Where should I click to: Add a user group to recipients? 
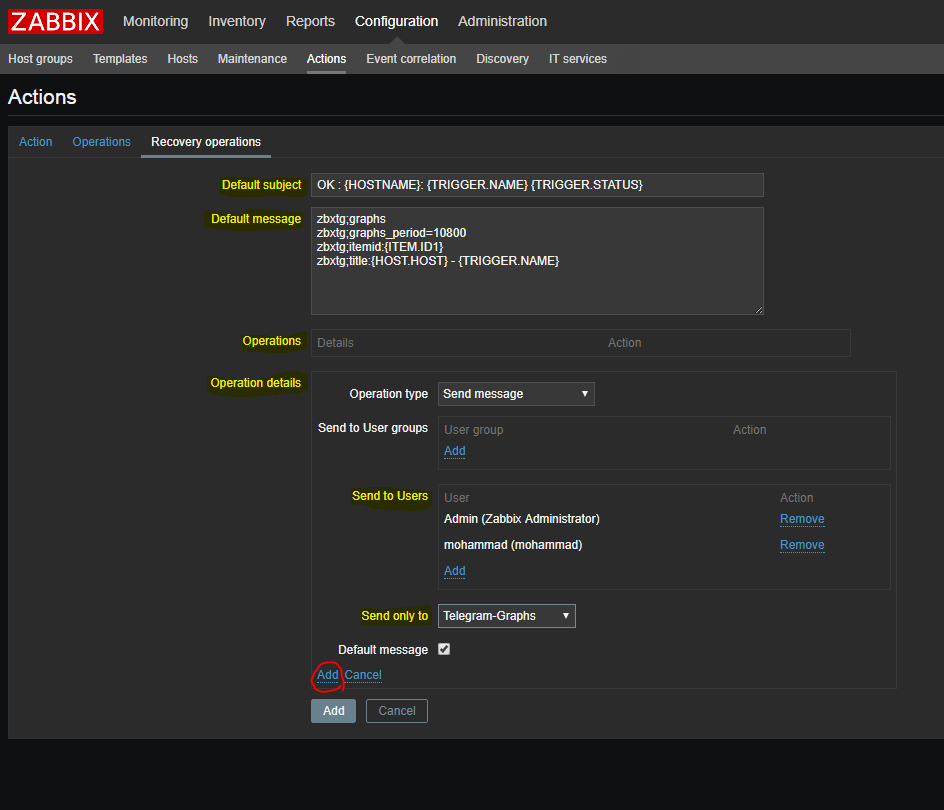[454, 451]
